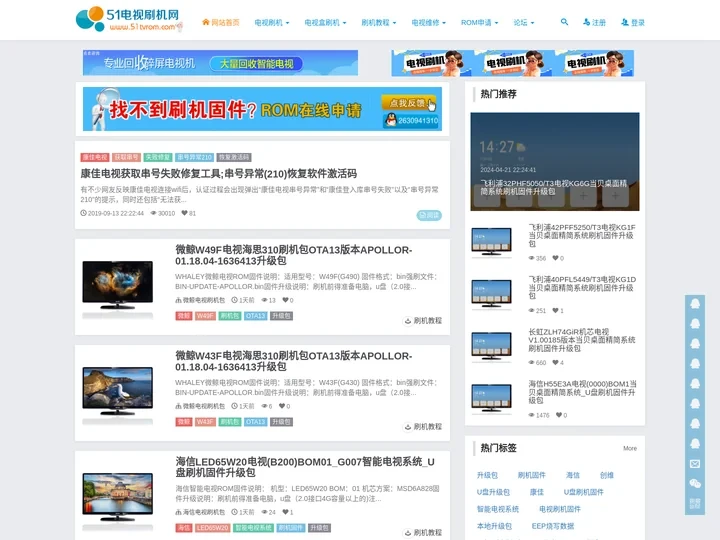Select the W49F tag
The width and height of the screenshot is (720, 540).
[x=205, y=316]
